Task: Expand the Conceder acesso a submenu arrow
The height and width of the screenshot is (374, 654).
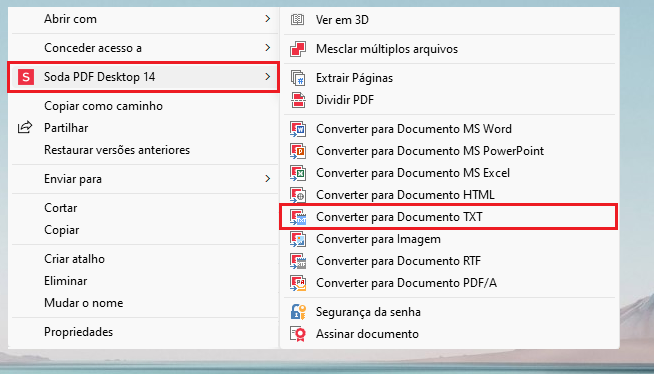Action: click(x=268, y=48)
